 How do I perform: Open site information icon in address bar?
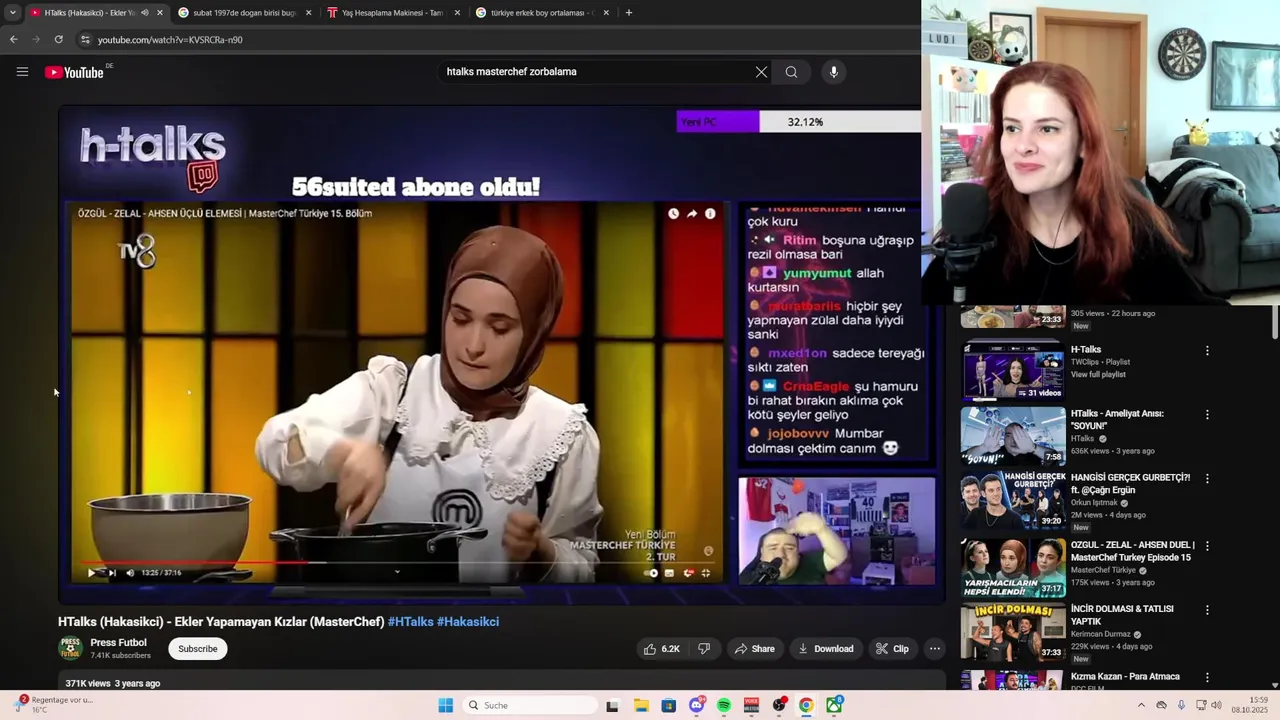click(x=85, y=39)
